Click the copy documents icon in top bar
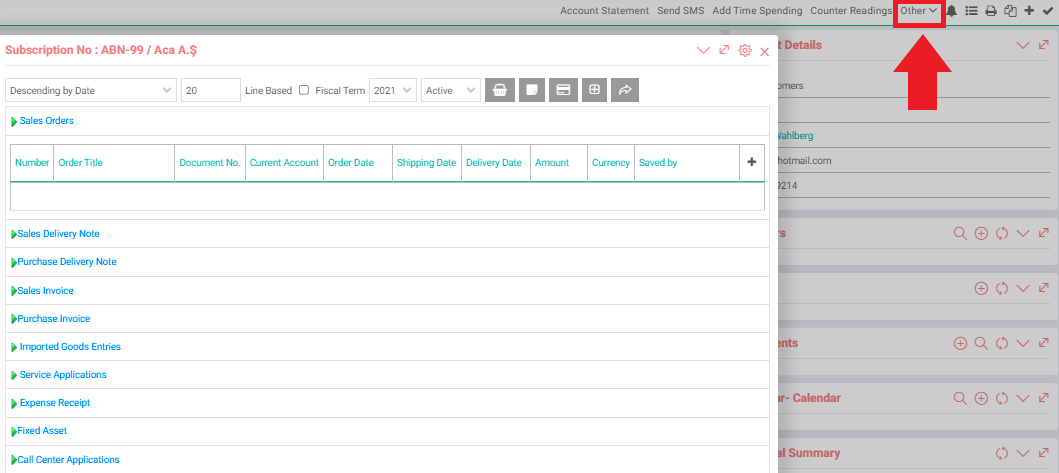This screenshot has width=1059, height=473. 1010,11
